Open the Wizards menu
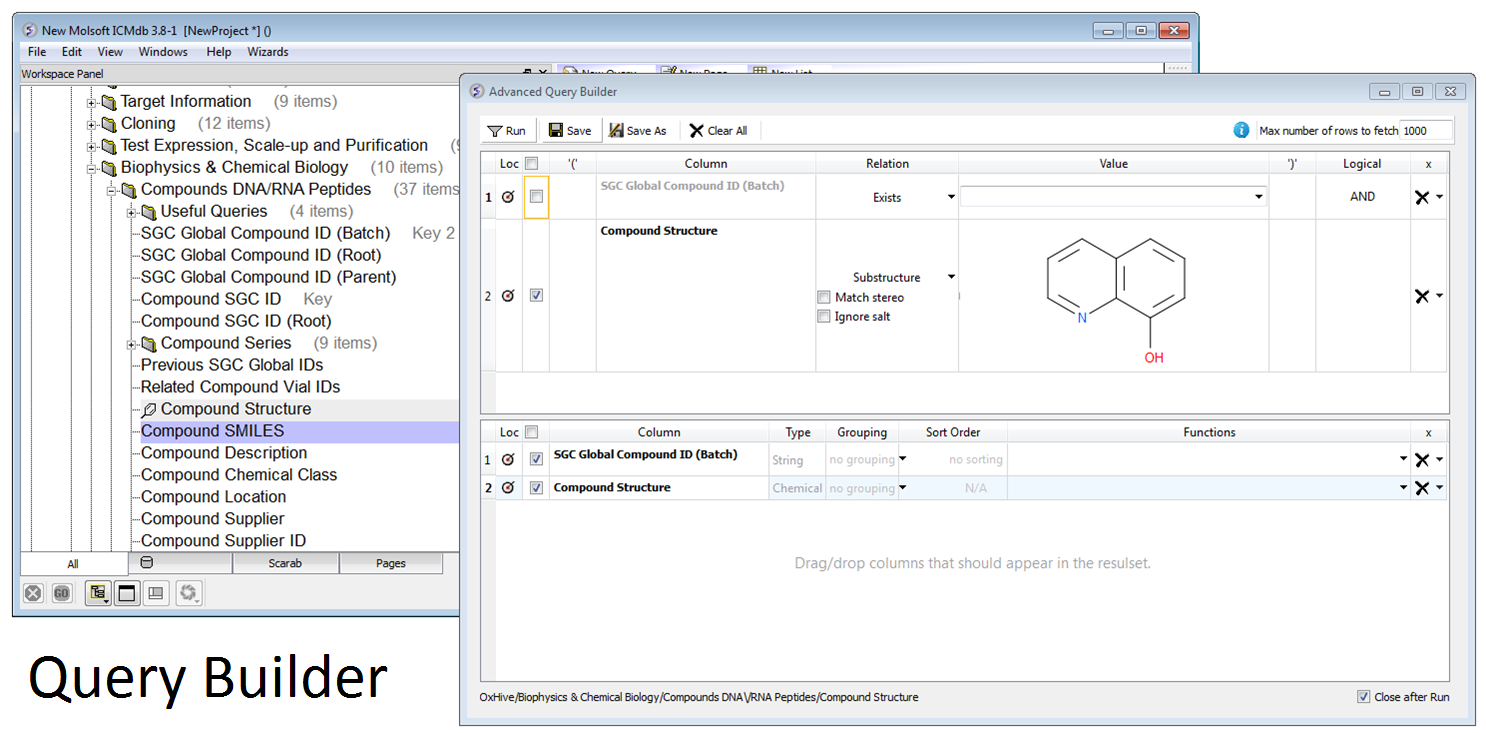This screenshot has width=1486, height=733. [x=267, y=52]
